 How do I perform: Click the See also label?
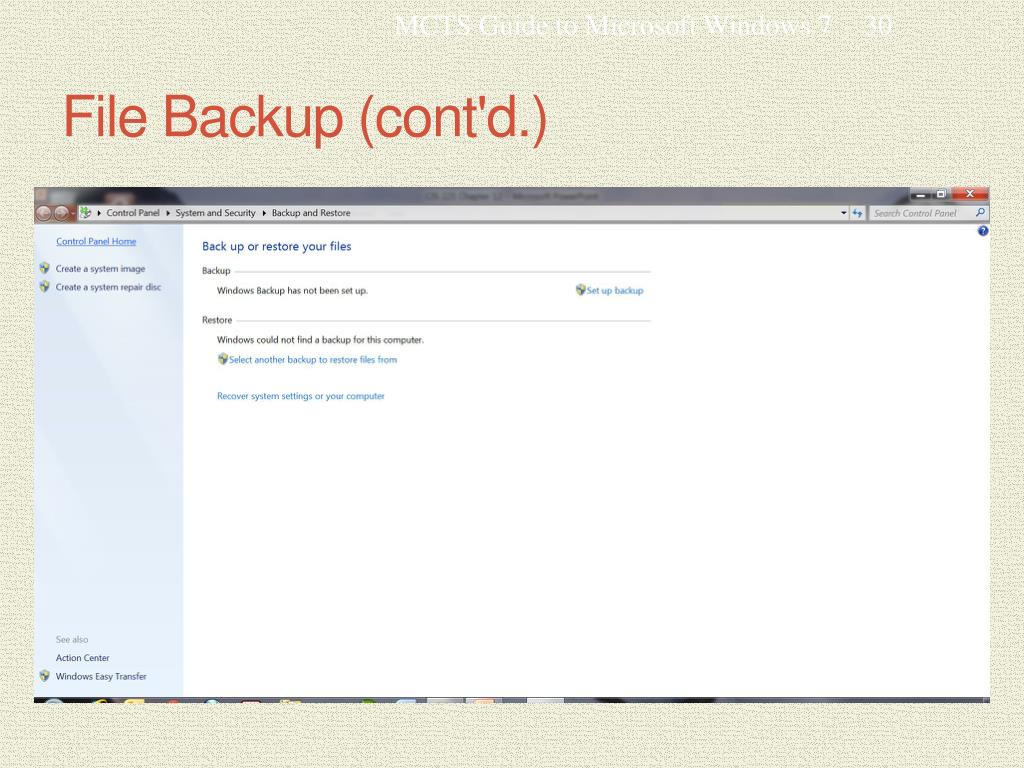[72, 639]
